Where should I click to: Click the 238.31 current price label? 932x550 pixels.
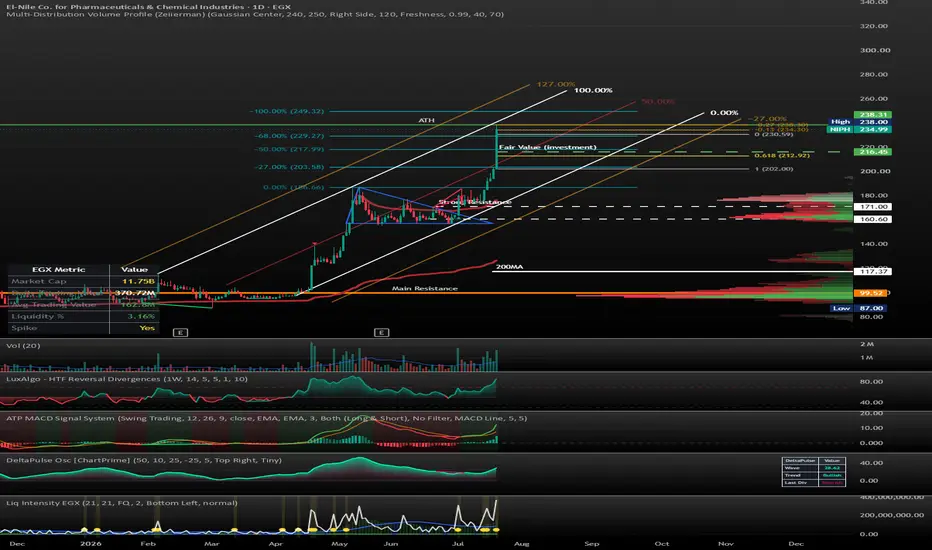coord(873,115)
